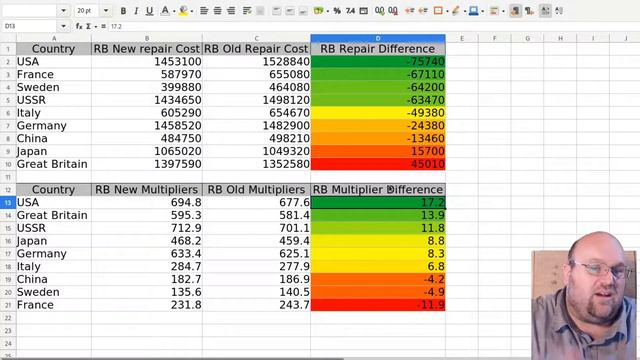This screenshot has height=360, width=640.
Task: Select the Great Britain cell in row 14
Action: pyautogui.click(x=54, y=215)
